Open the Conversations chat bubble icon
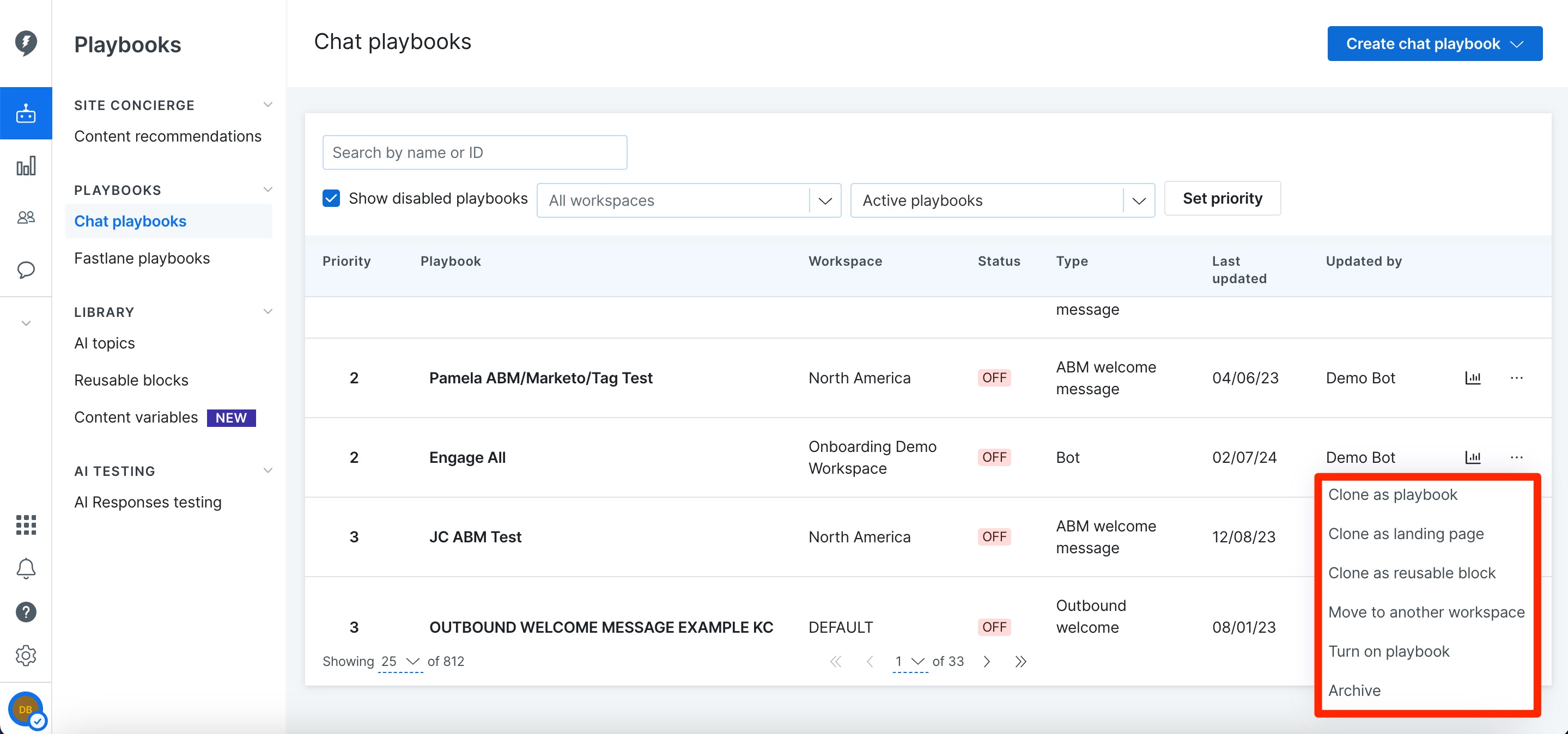The image size is (1568, 734). (x=26, y=270)
